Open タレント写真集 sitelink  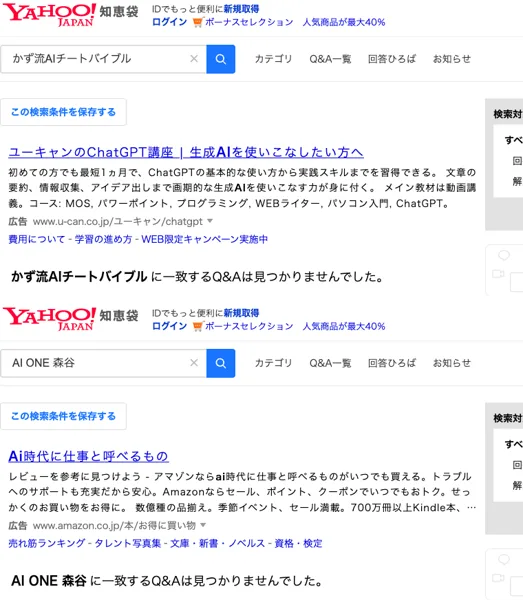click(x=128, y=543)
